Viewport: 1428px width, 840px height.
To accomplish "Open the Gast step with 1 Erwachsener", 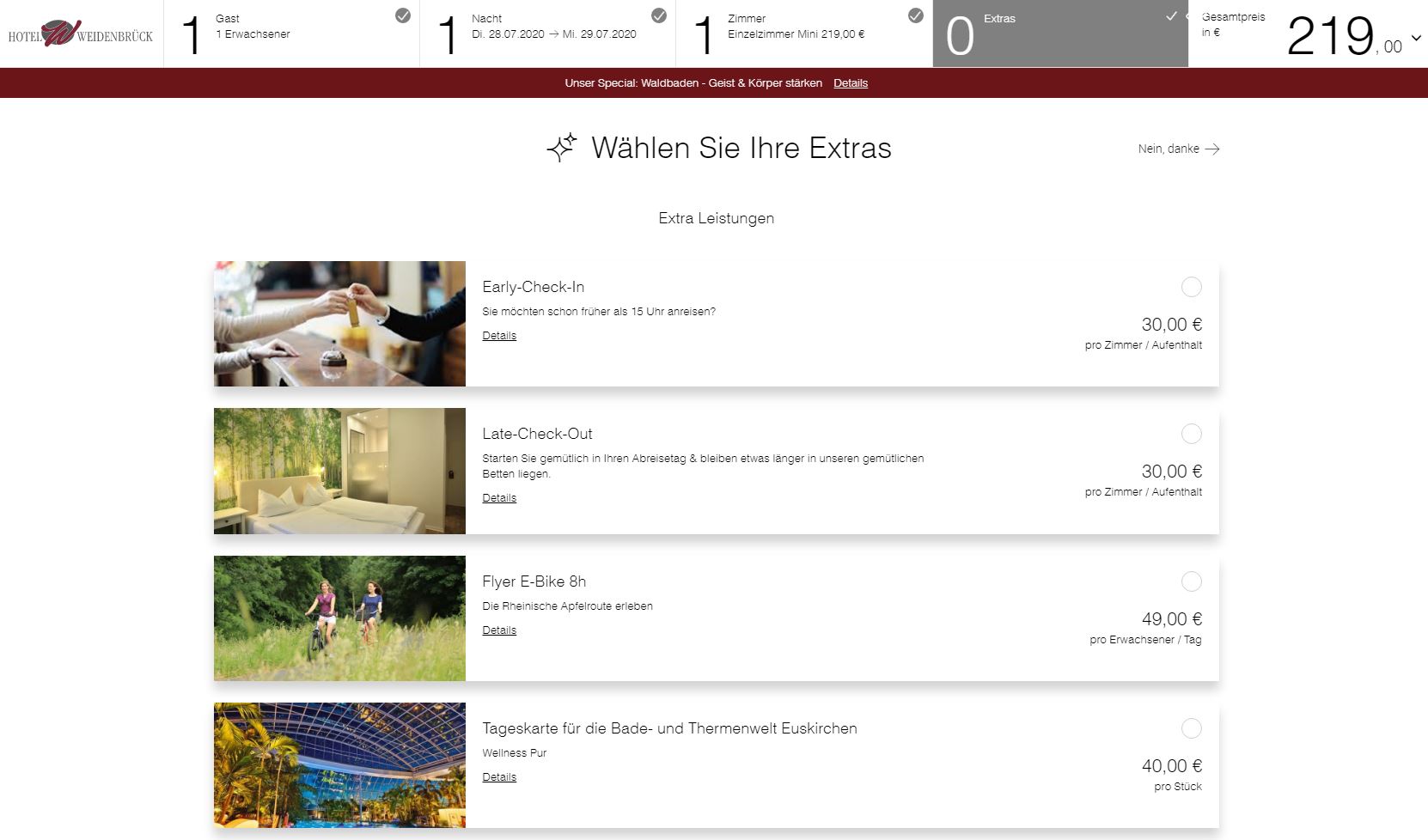I will (x=291, y=33).
